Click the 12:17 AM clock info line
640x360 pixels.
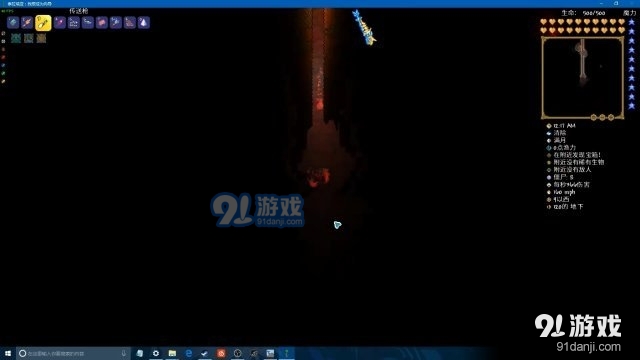point(561,126)
